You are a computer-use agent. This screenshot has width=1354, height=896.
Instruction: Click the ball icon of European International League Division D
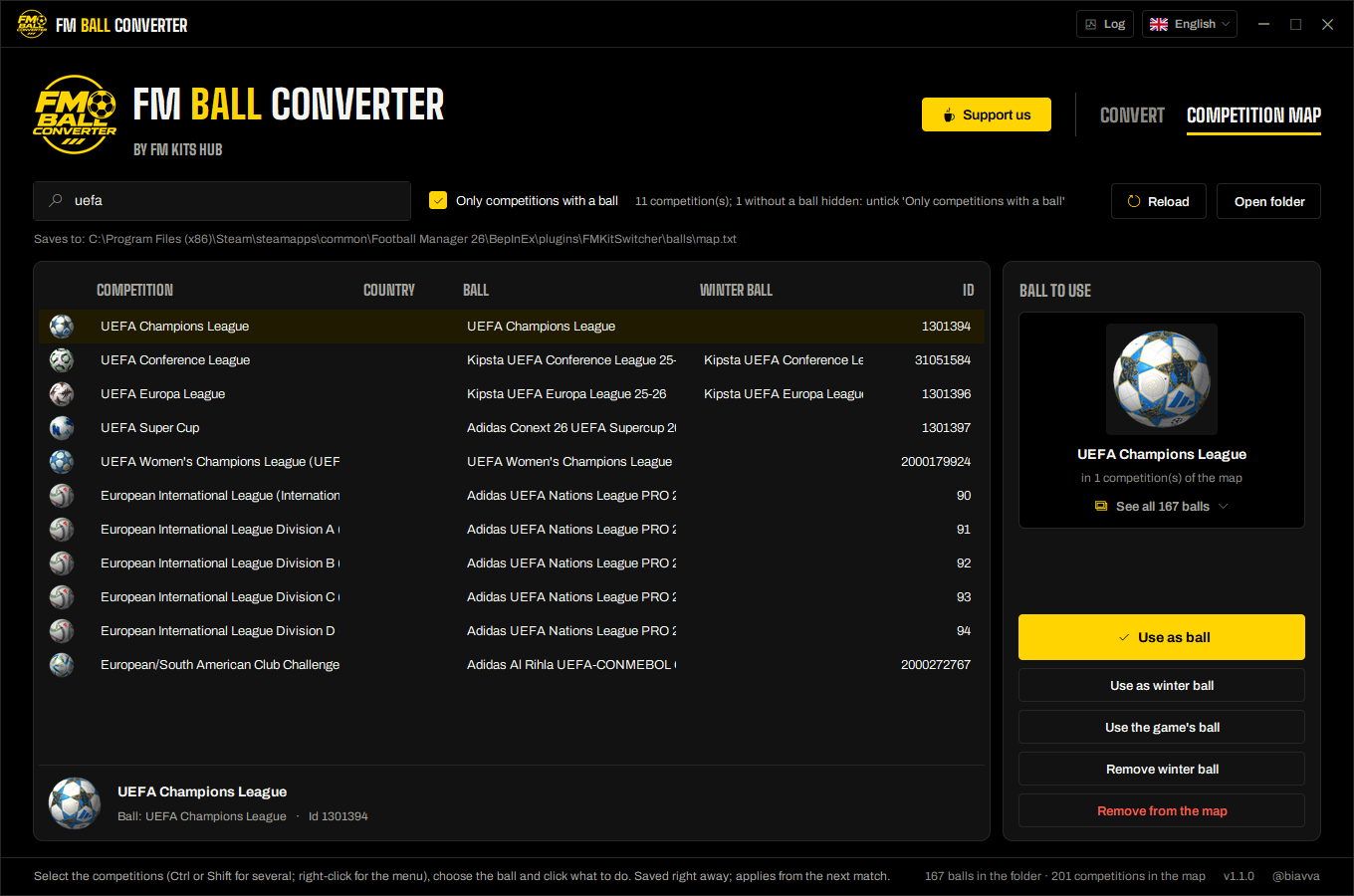coord(62,631)
